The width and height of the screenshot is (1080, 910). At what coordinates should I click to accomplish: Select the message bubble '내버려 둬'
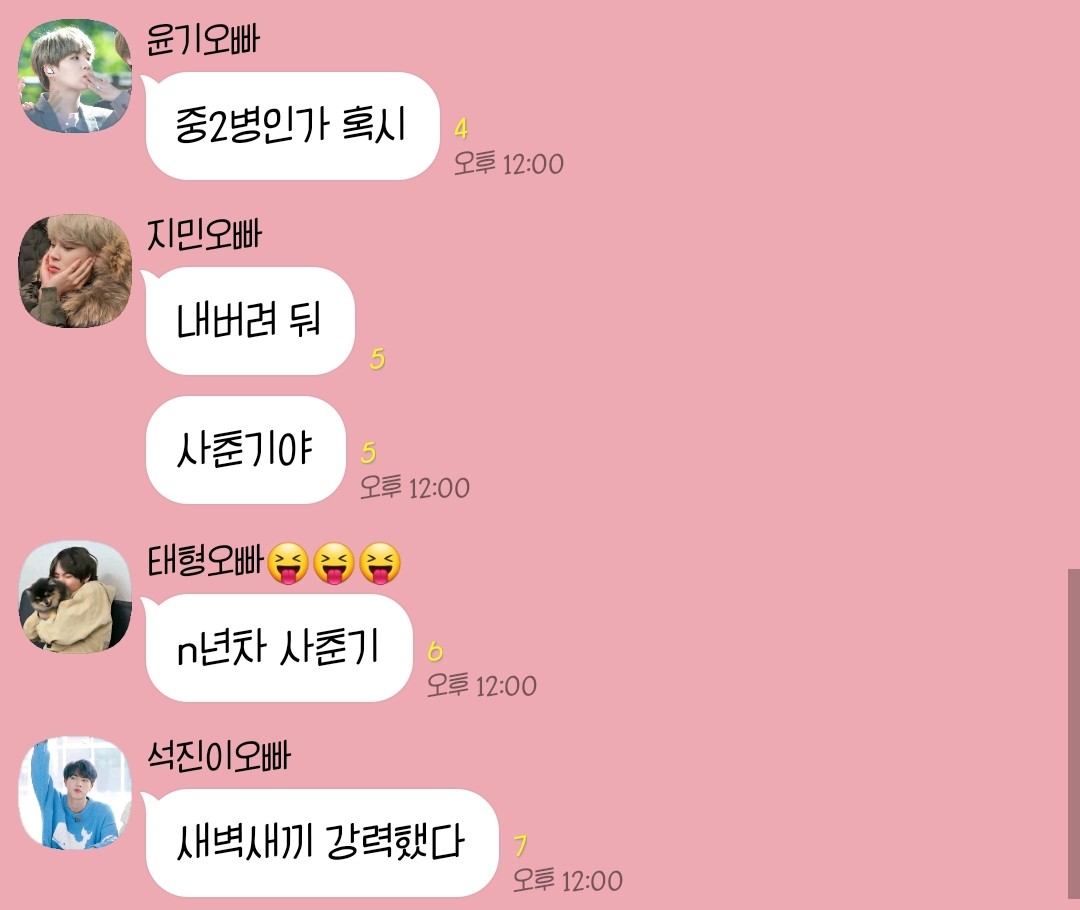(x=250, y=320)
